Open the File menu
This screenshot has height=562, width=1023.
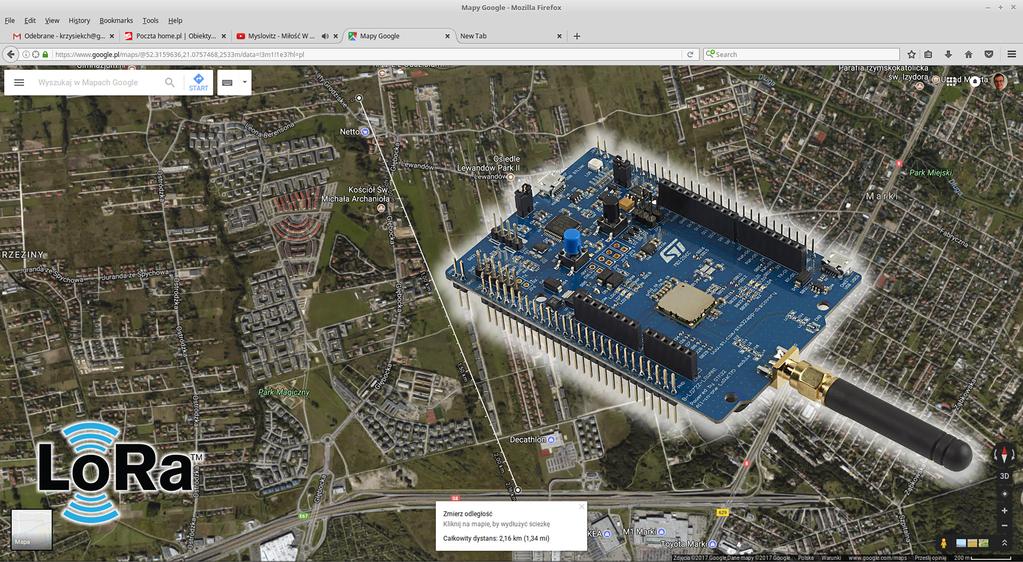(10, 21)
